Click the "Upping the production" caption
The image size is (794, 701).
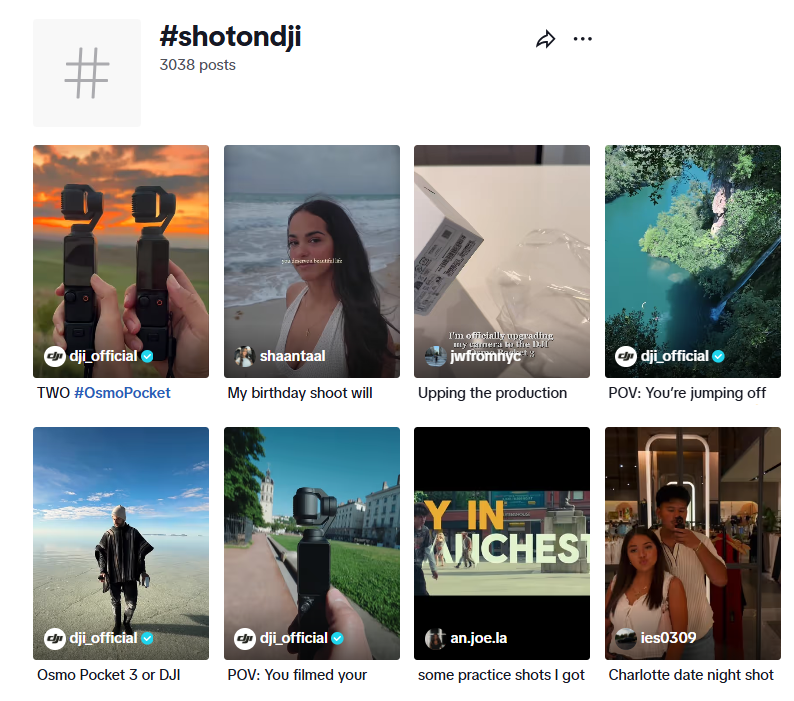pyautogui.click(x=492, y=393)
